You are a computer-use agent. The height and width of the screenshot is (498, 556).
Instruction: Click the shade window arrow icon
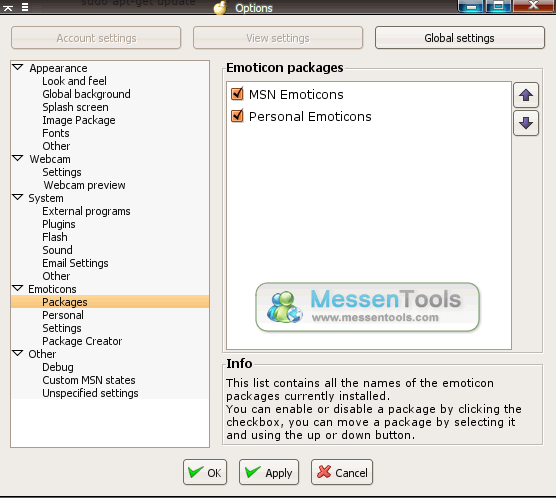click(8, 8)
